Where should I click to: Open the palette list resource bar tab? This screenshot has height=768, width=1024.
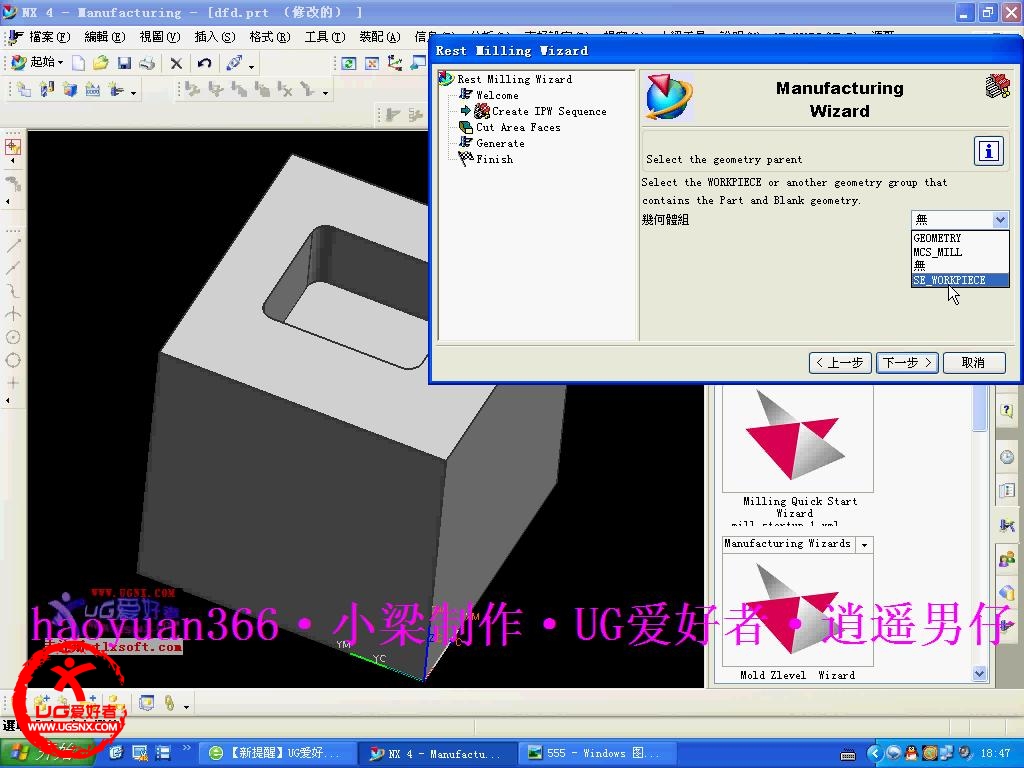(1006, 490)
